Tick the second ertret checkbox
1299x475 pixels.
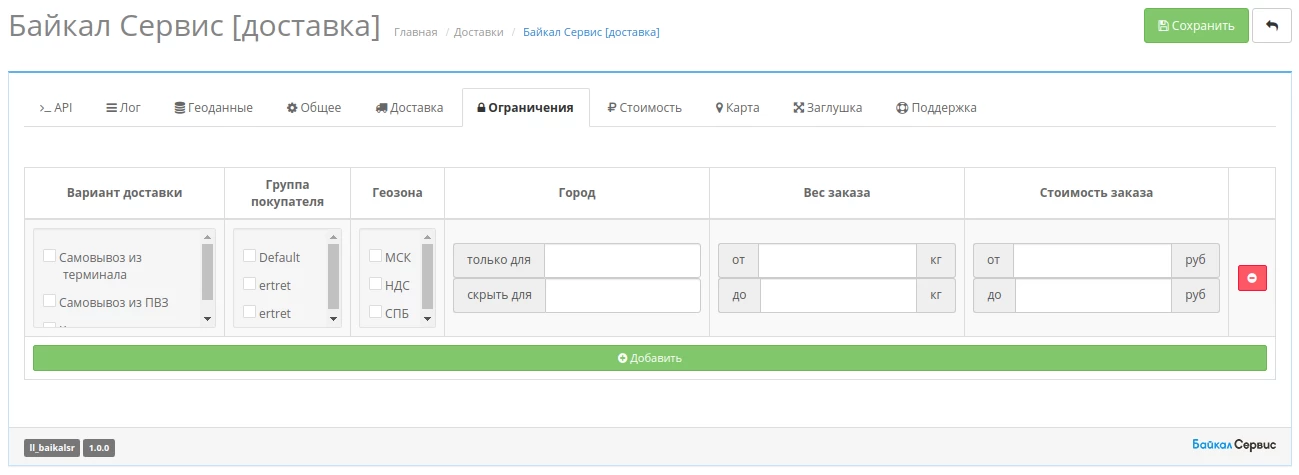click(249, 313)
